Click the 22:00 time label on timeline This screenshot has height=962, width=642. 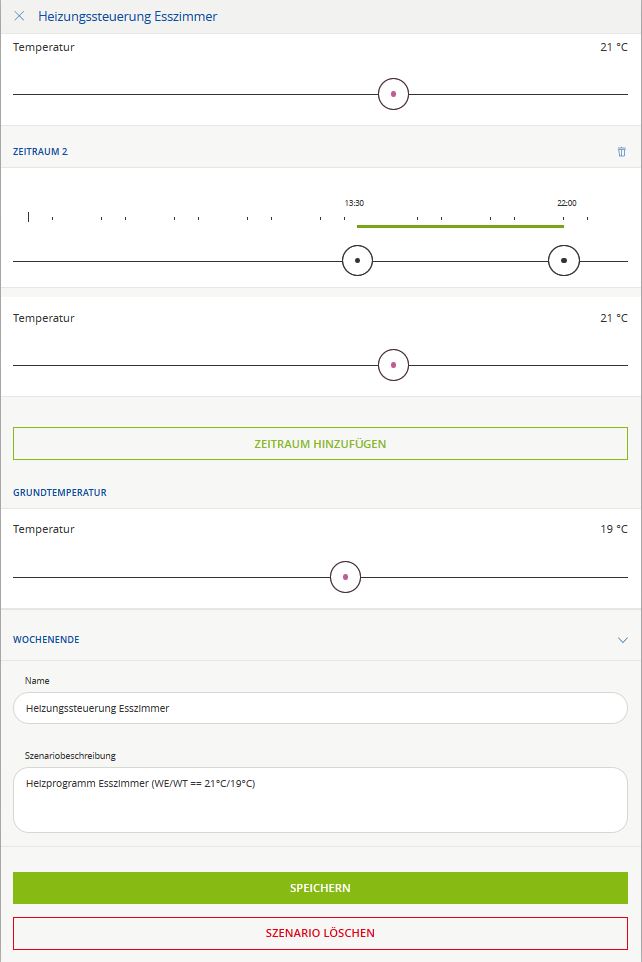(567, 203)
